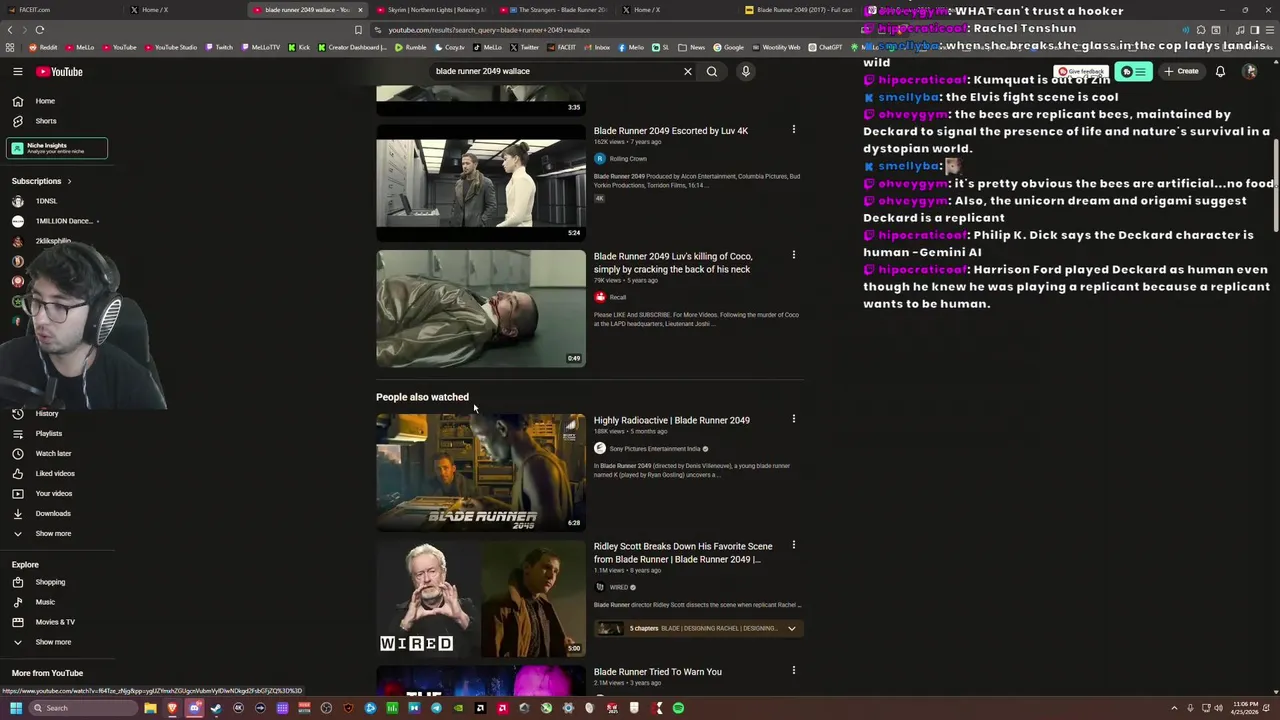Open Ridley Scott Breaks Down video title
This screenshot has height=720, width=1280.
(x=683, y=552)
